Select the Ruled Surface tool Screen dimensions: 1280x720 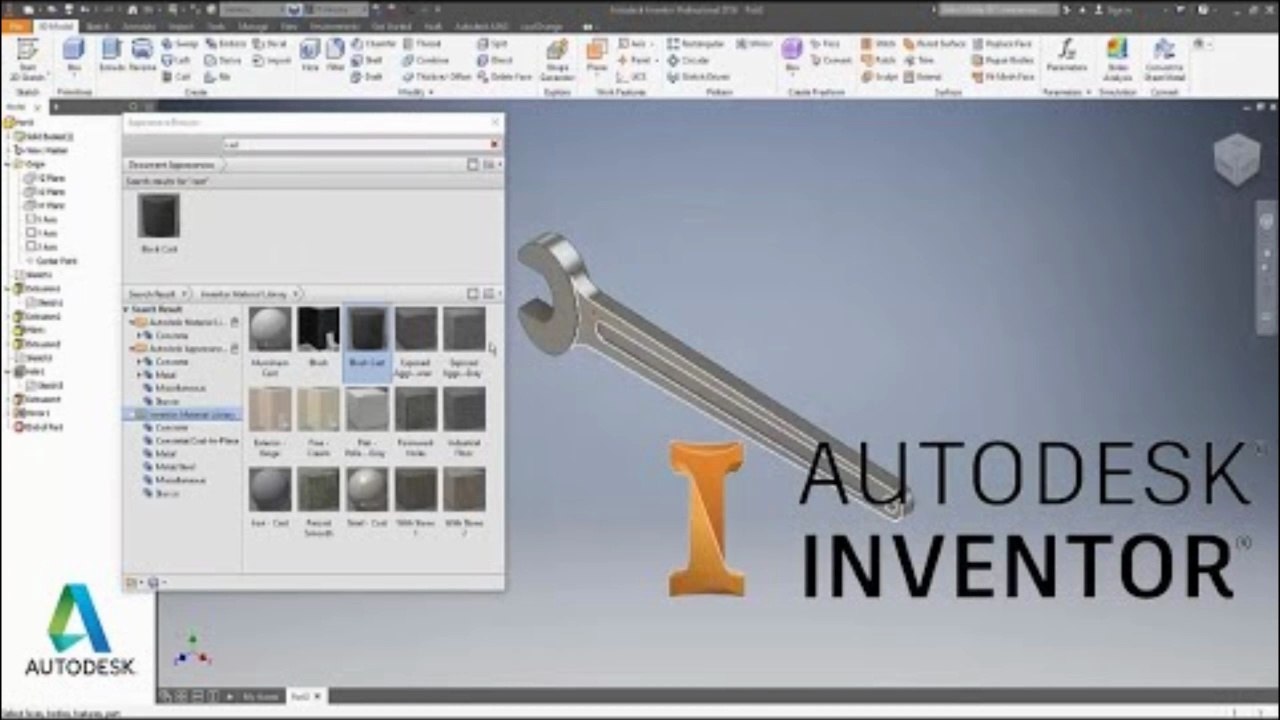point(935,44)
